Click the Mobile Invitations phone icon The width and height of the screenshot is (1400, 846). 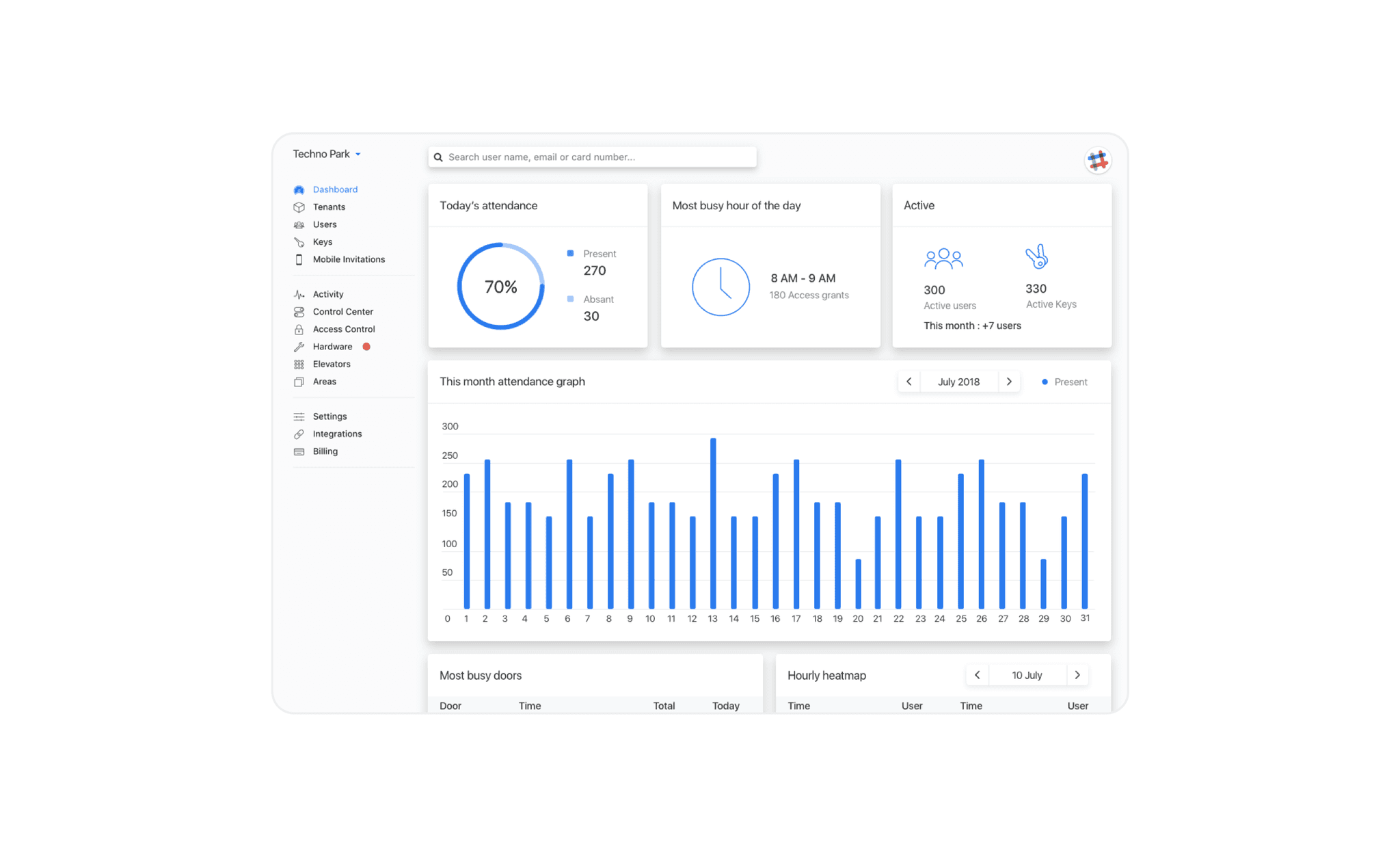299,260
